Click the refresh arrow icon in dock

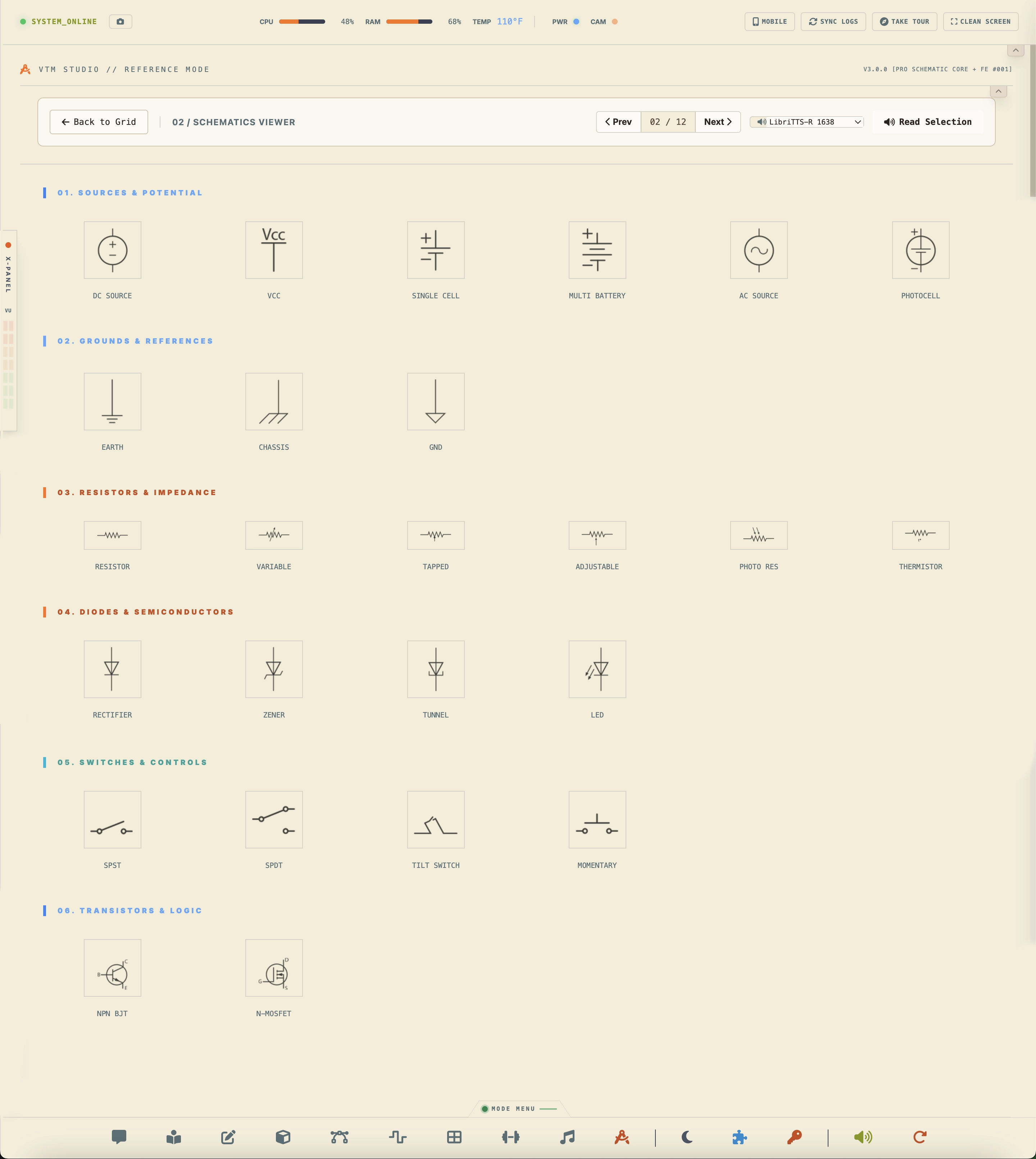[x=920, y=1137]
